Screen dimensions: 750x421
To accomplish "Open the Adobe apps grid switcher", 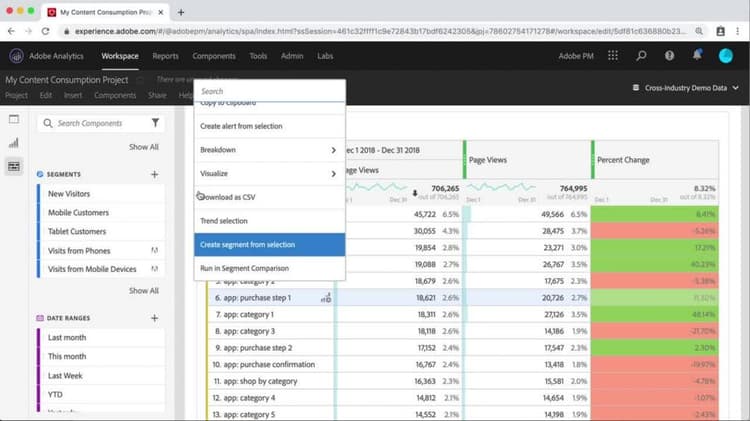I will (613, 56).
